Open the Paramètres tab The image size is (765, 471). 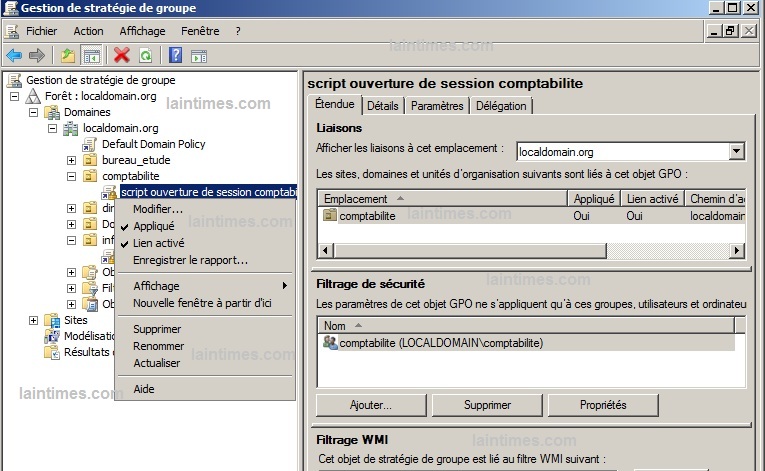[437, 106]
